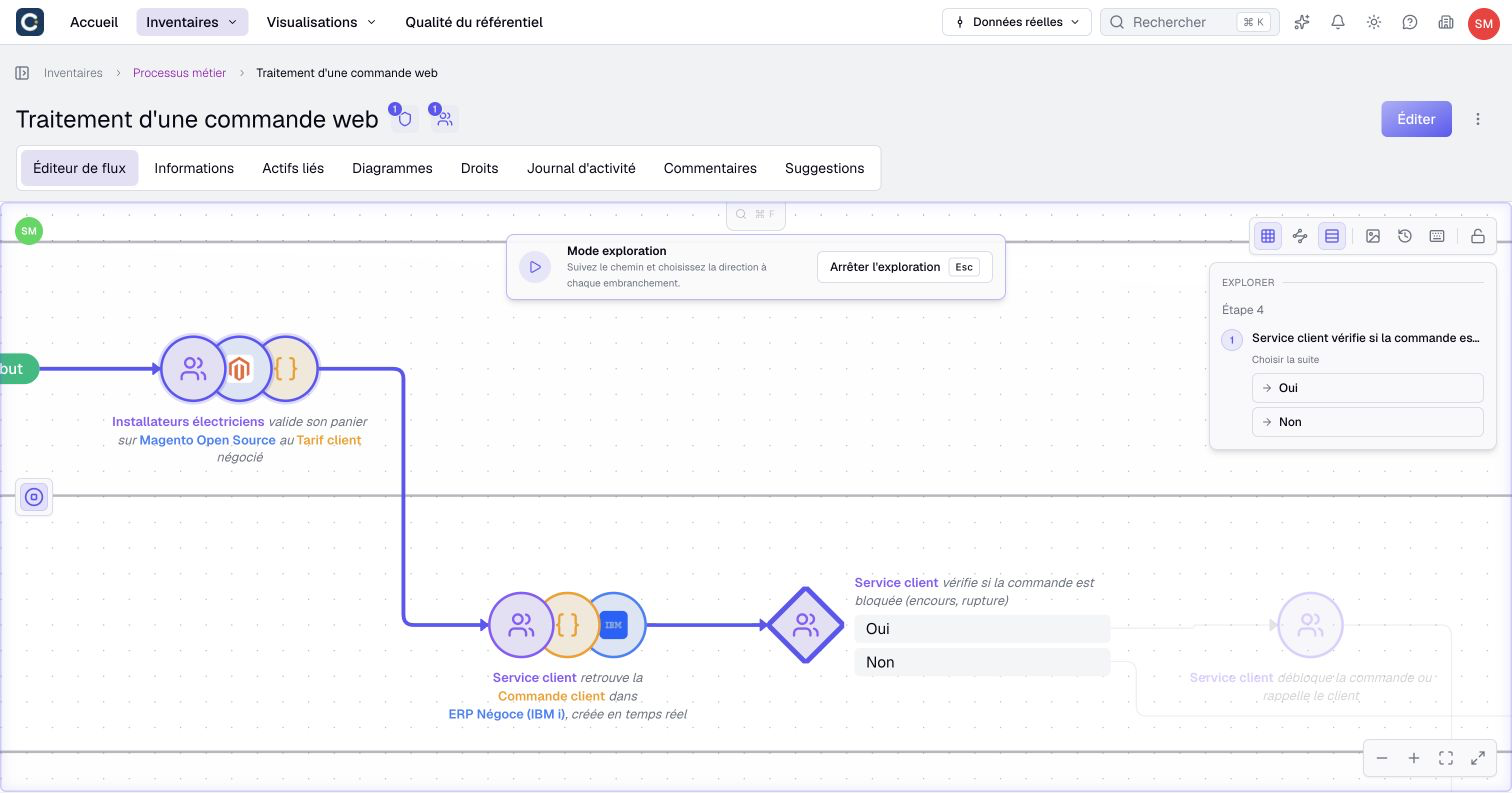
Task: Go to Processus métier breadcrumb
Action: (180, 73)
